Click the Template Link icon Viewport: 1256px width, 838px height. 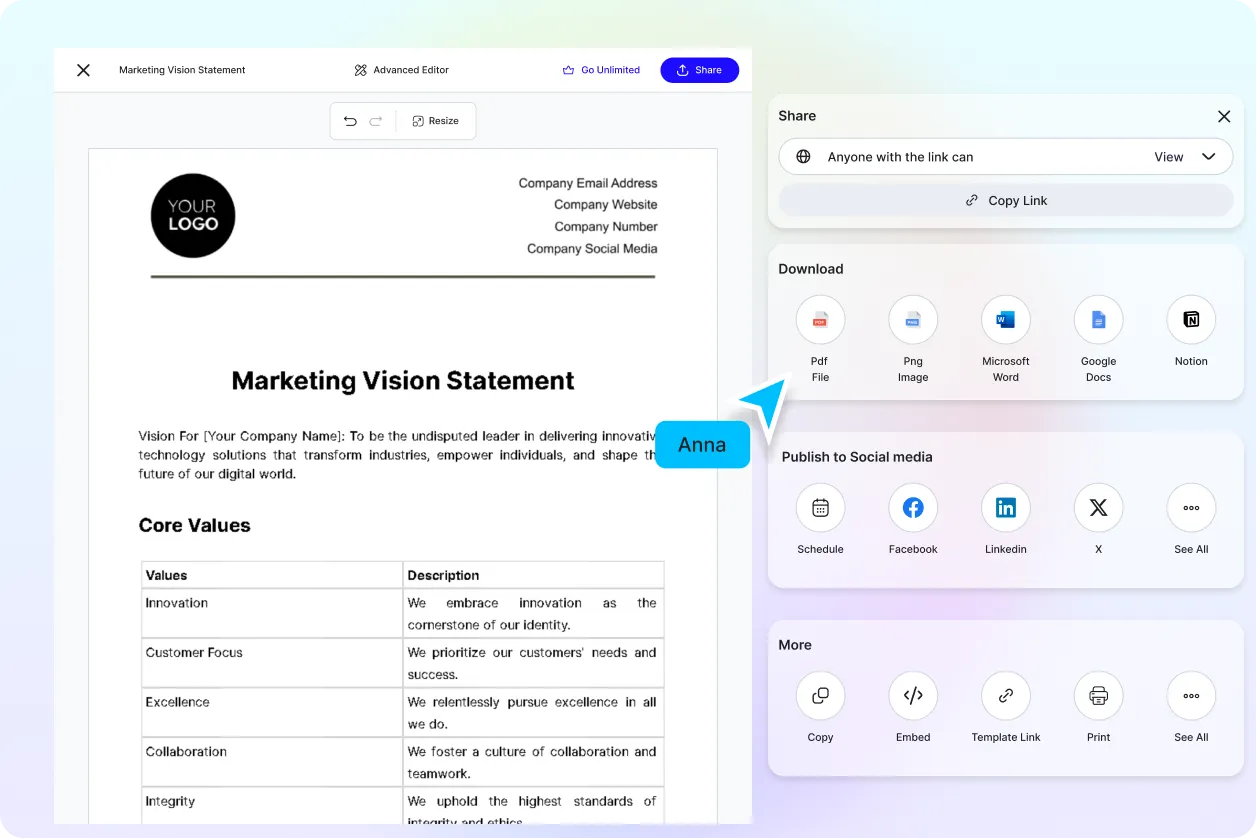pos(1005,696)
